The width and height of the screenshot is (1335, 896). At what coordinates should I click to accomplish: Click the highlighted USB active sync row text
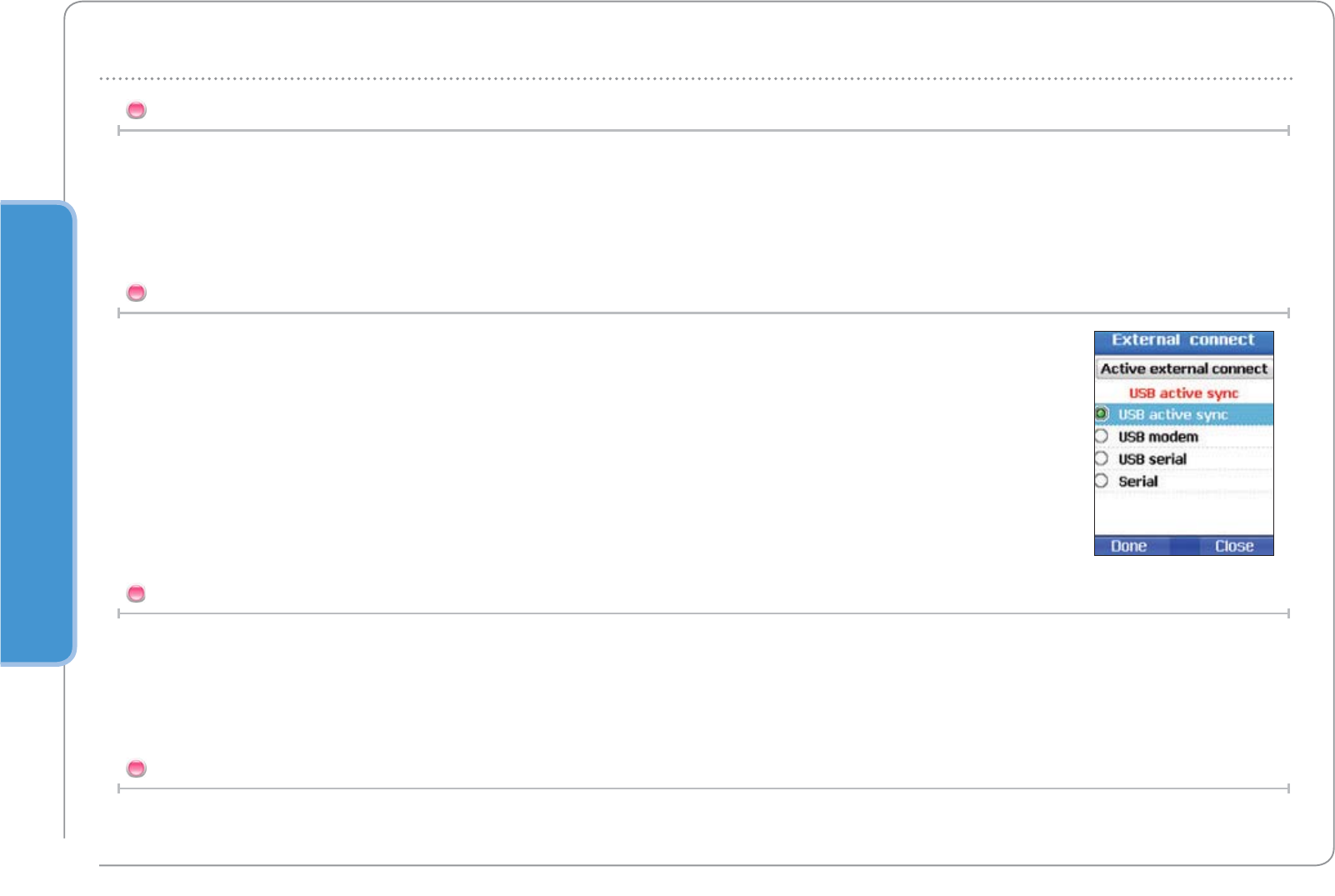click(x=1172, y=414)
